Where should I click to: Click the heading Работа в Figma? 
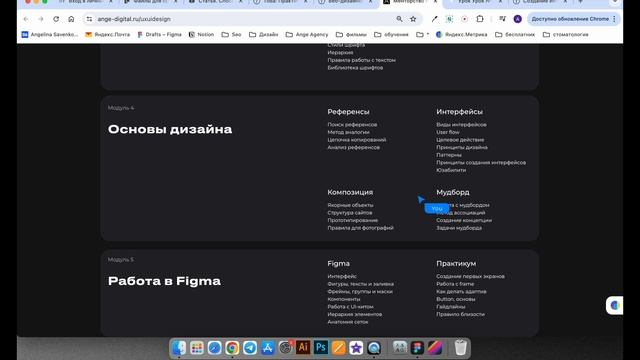tap(164, 281)
